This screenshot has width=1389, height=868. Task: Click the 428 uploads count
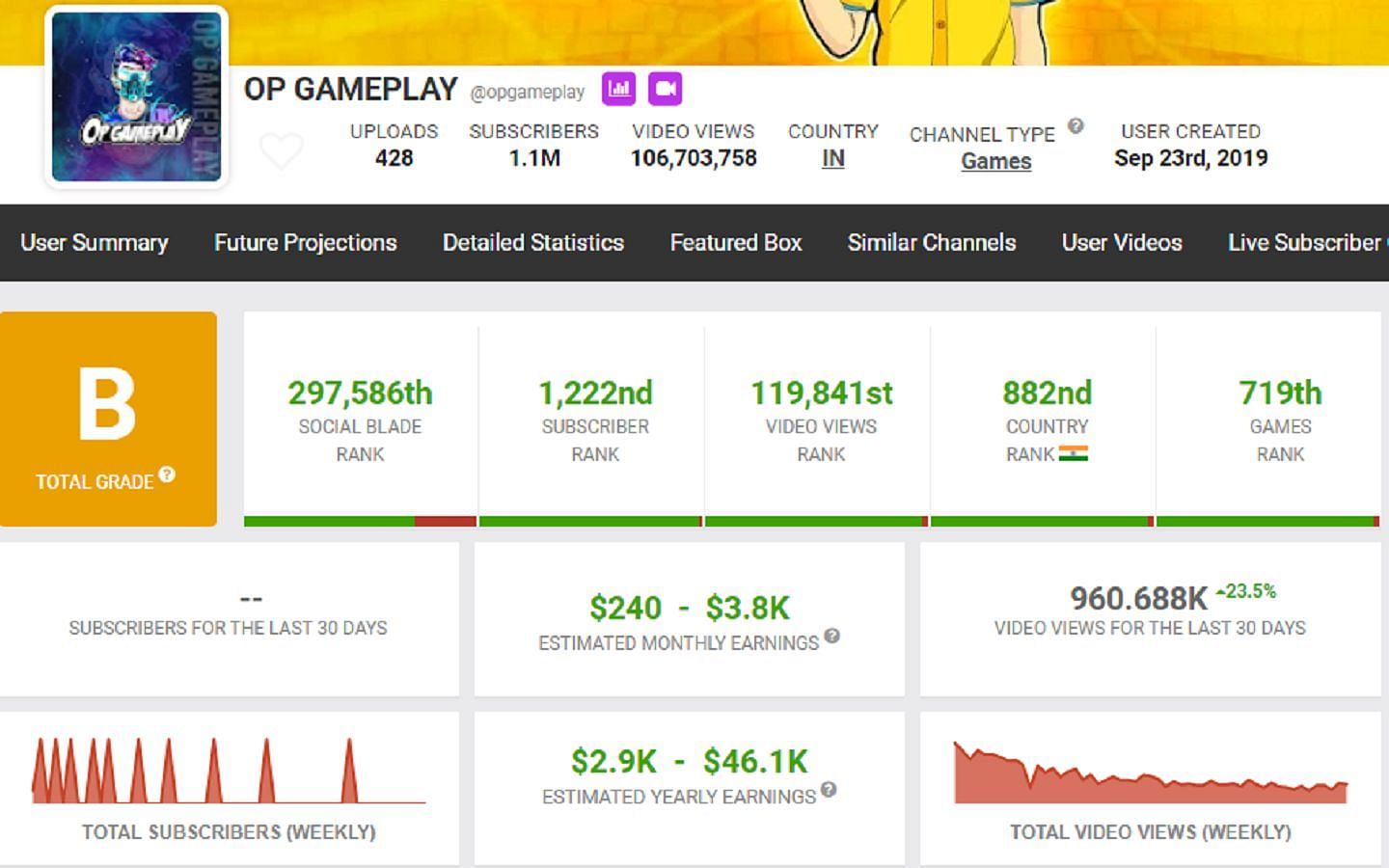point(394,158)
